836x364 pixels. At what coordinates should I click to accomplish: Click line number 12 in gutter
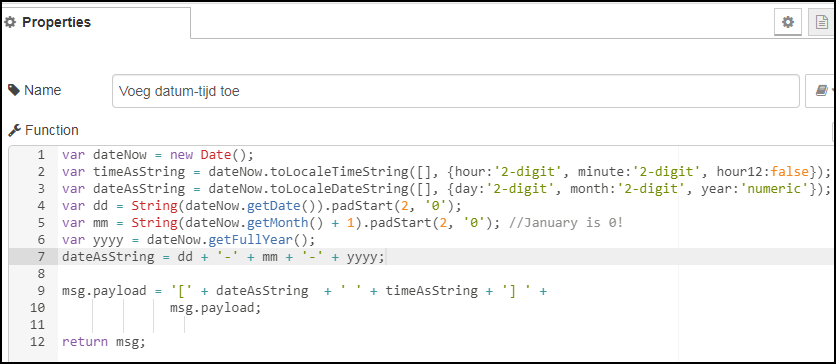tap(38, 342)
